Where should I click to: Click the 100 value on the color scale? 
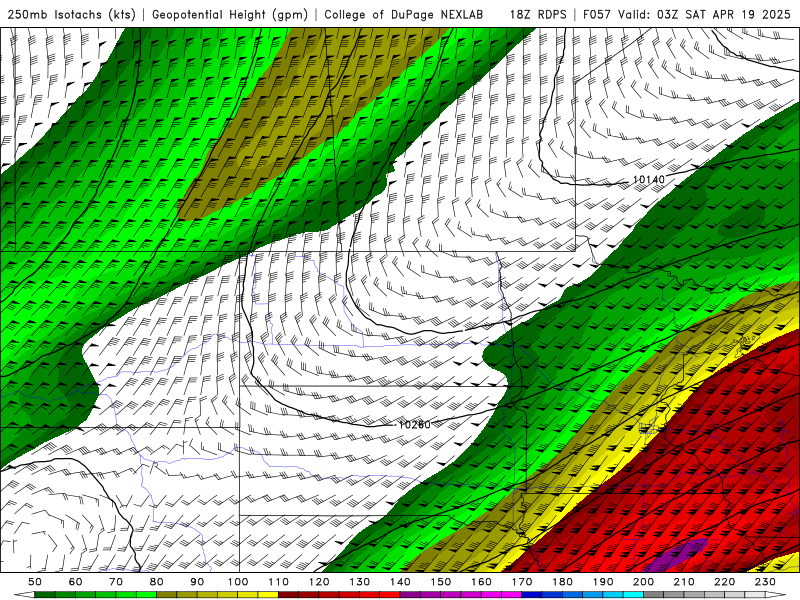[238, 582]
